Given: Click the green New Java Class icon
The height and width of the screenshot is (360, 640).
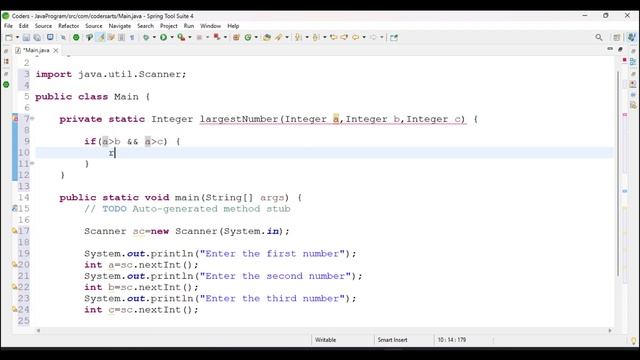Looking at the screenshot, I should (248, 38).
